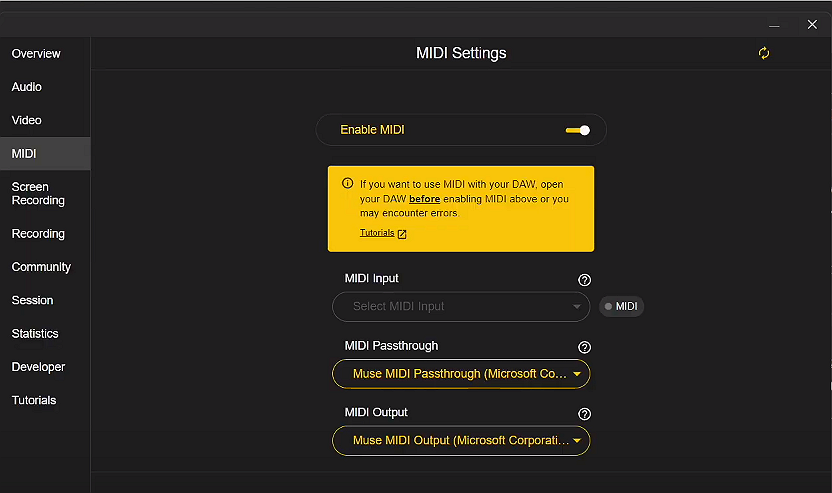This screenshot has width=832, height=493.
Task: Click the MIDI Settings heading
Action: [461, 53]
